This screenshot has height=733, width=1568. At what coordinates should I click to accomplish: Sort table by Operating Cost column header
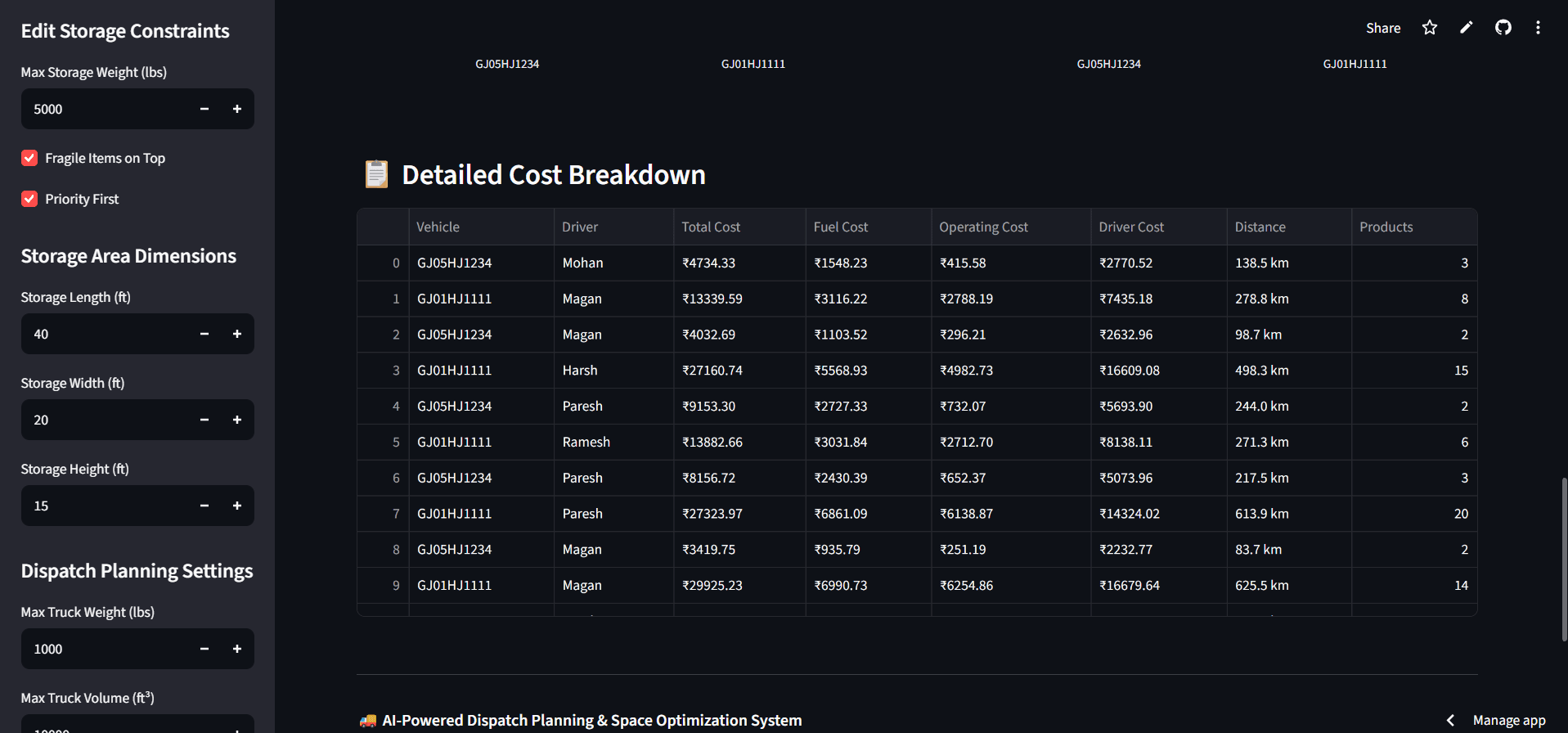click(x=1011, y=227)
